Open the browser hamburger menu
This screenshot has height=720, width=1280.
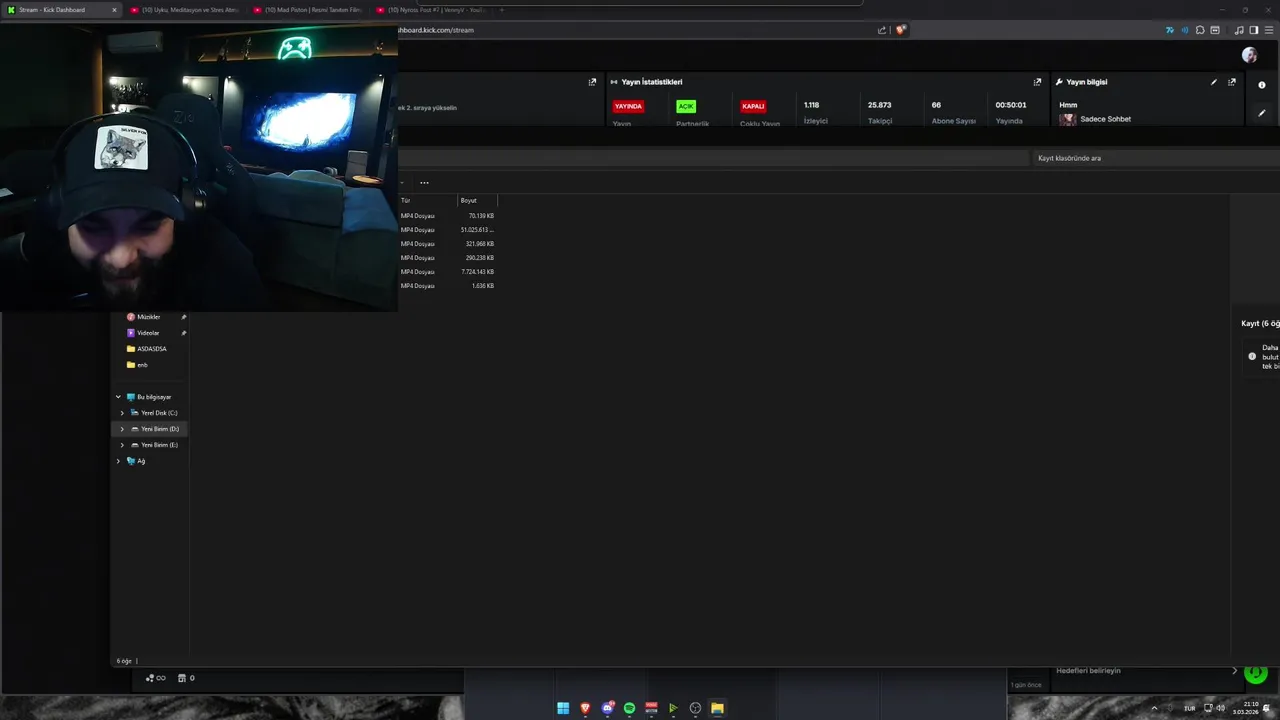[1269, 30]
